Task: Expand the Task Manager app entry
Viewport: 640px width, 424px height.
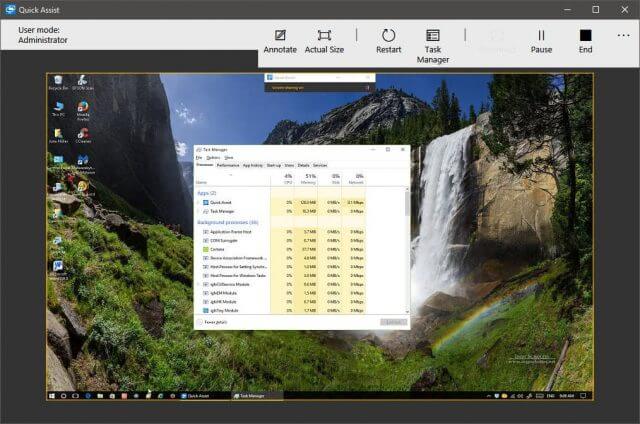Action: (x=199, y=211)
